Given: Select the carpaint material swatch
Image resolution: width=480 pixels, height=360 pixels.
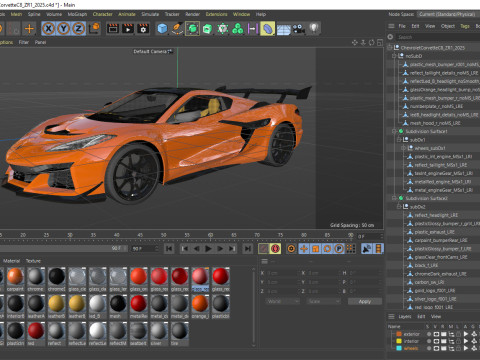Looking at the screenshot, I should pyautogui.click(x=15, y=279).
